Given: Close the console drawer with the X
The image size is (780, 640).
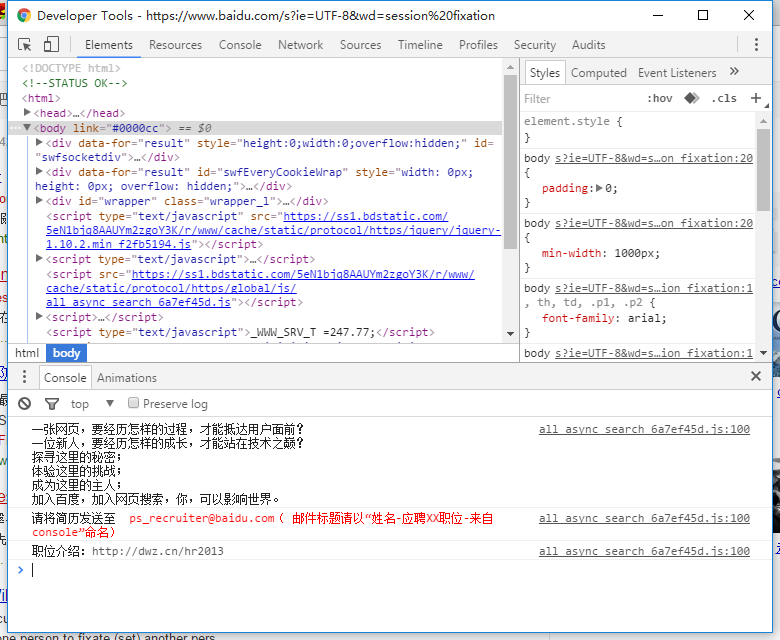Looking at the screenshot, I should tap(756, 377).
